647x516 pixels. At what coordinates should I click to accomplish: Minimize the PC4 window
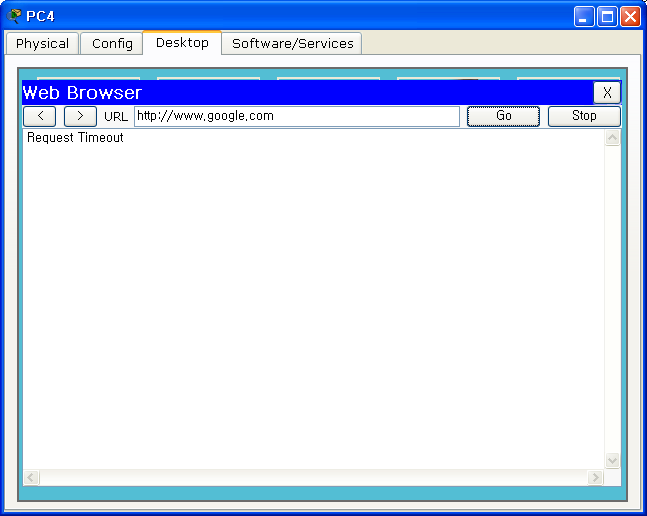pyautogui.click(x=583, y=16)
